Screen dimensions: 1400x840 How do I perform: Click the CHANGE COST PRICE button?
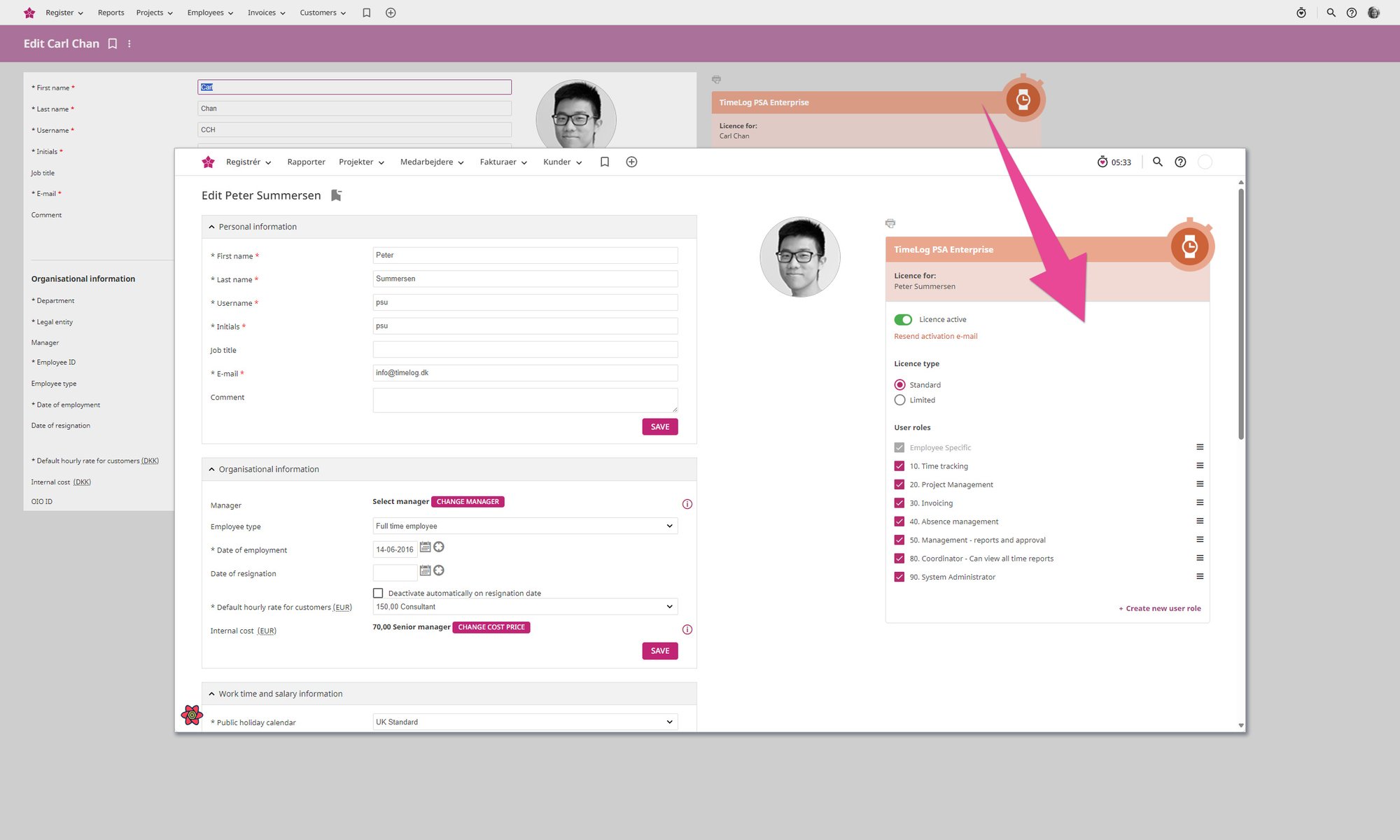[491, 627]
